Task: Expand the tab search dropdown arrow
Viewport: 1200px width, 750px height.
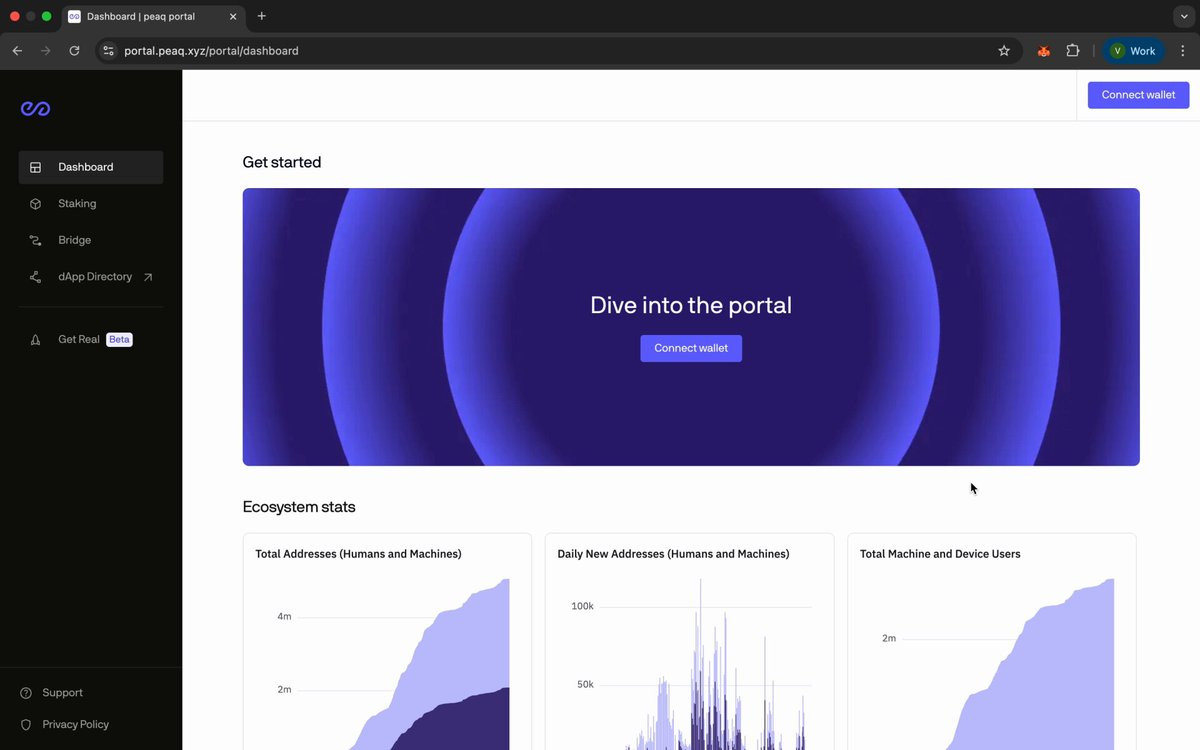Action: tap(1184, 16)
